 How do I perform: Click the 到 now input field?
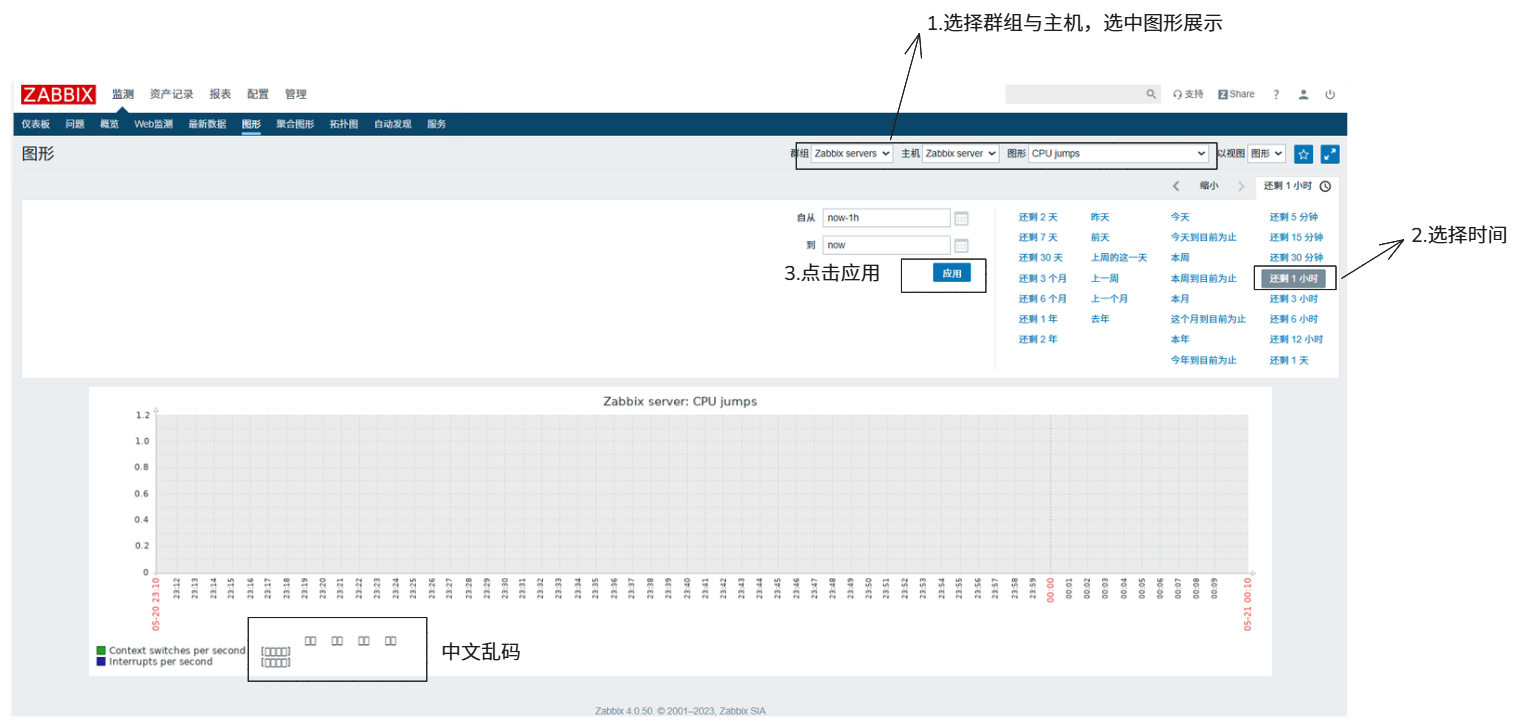coord(887,245)
